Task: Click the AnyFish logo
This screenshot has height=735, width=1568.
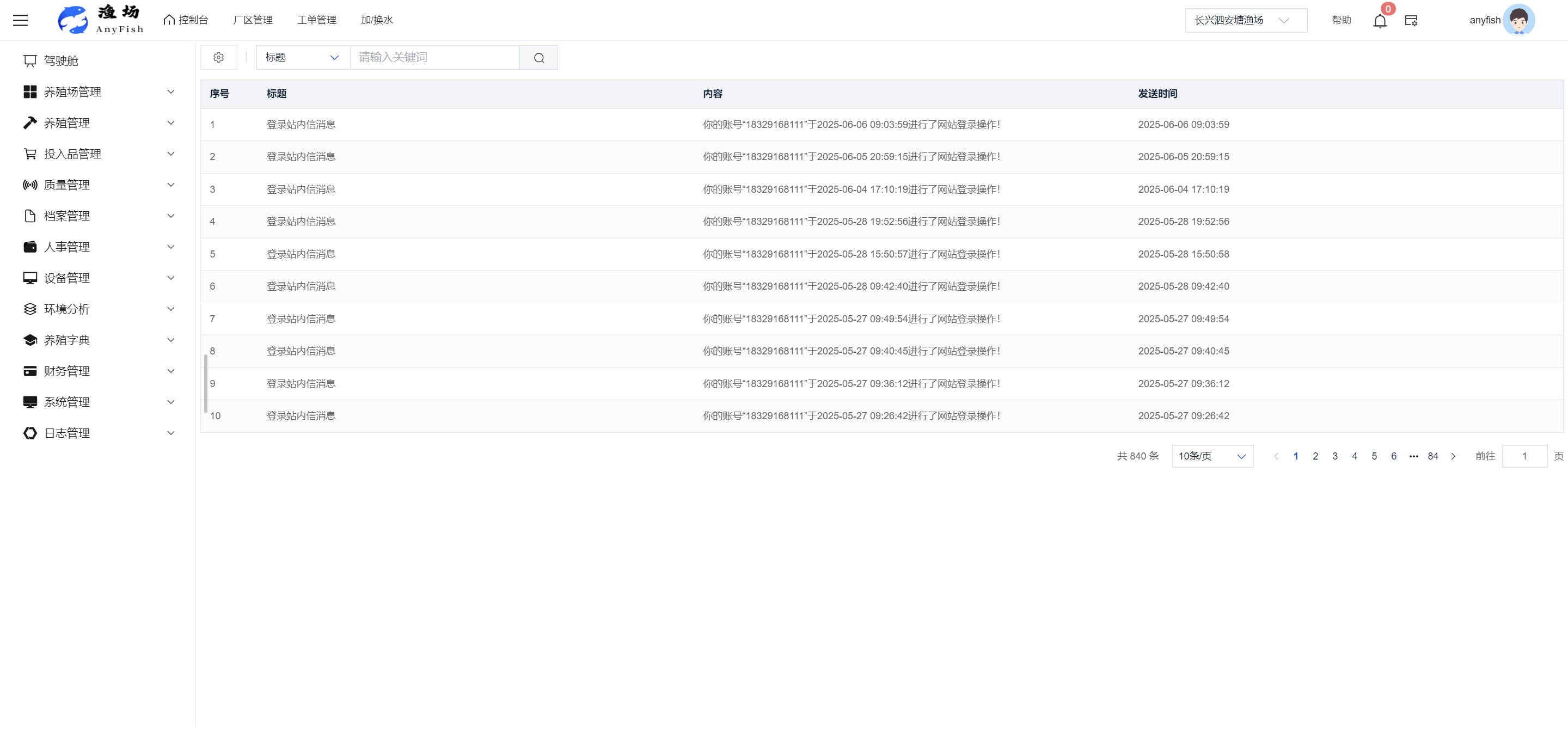Action: point(100,20)
